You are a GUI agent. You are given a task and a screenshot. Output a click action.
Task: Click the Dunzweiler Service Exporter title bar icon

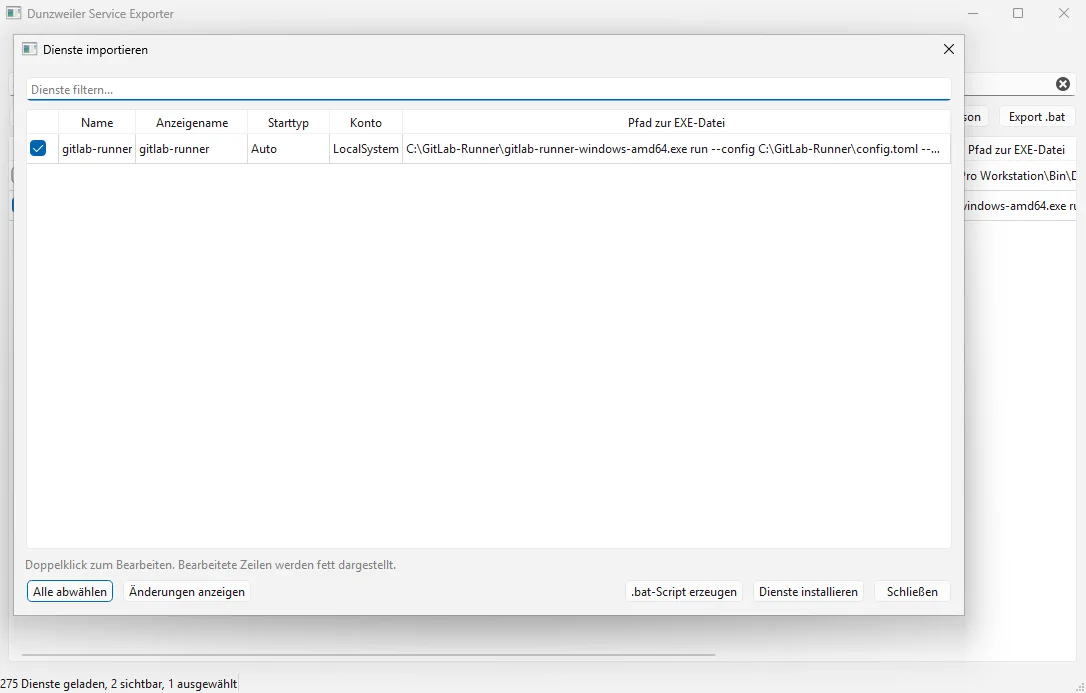click(13, 13)
